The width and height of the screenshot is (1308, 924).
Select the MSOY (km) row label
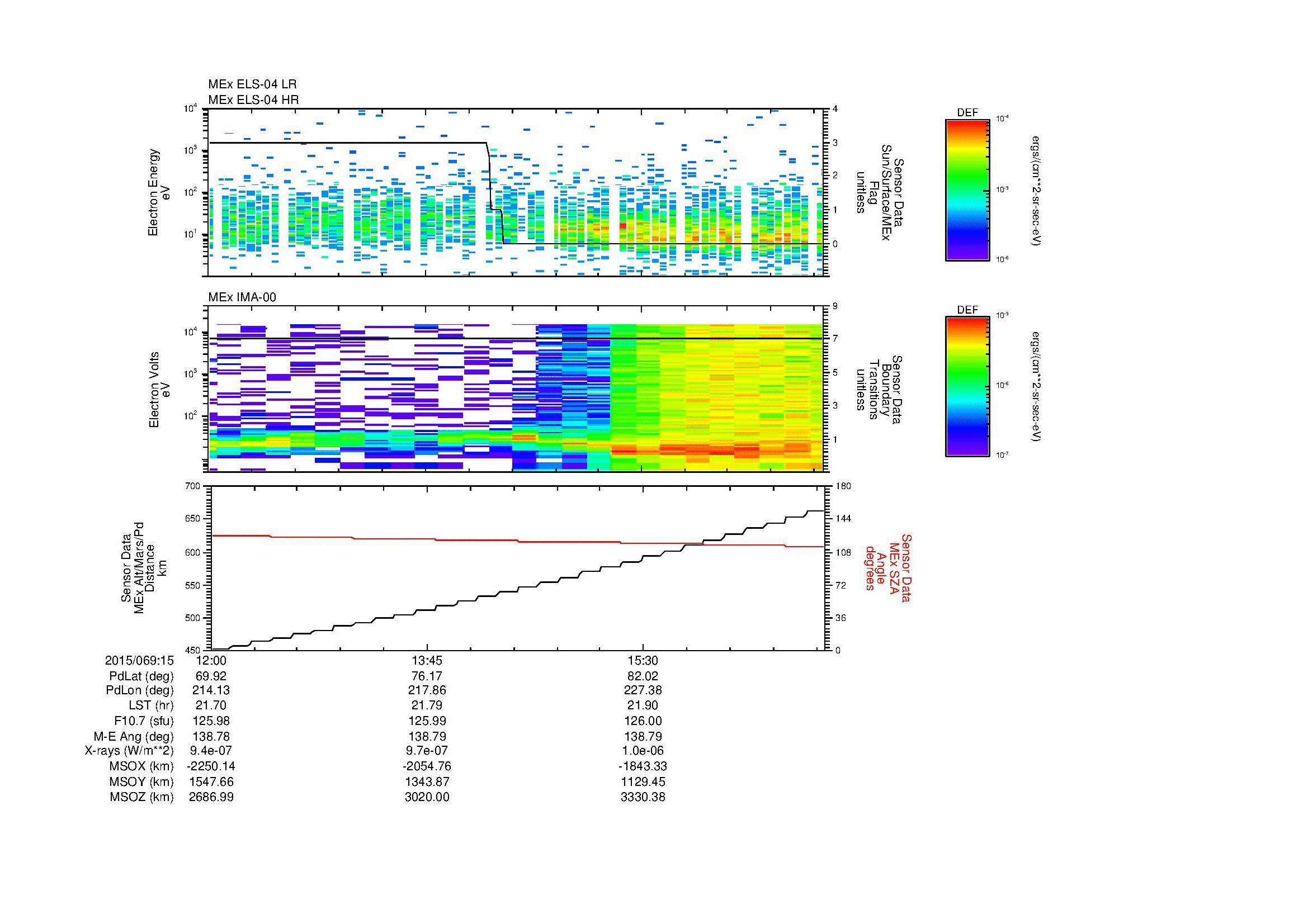tap(142, 781)
